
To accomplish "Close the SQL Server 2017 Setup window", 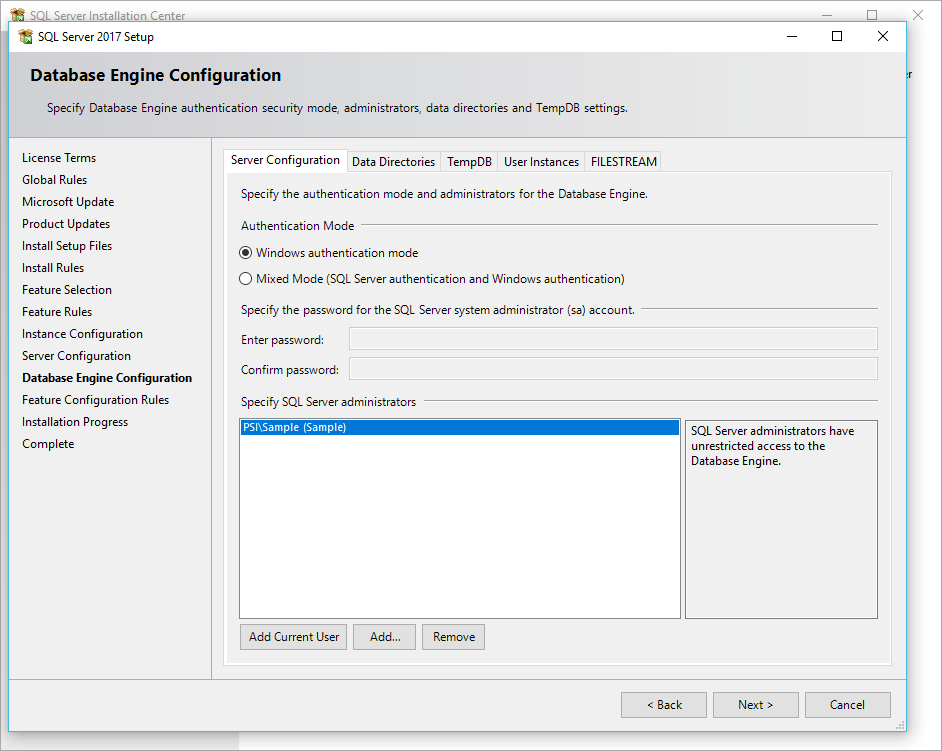I will click(x=883, y=37).
